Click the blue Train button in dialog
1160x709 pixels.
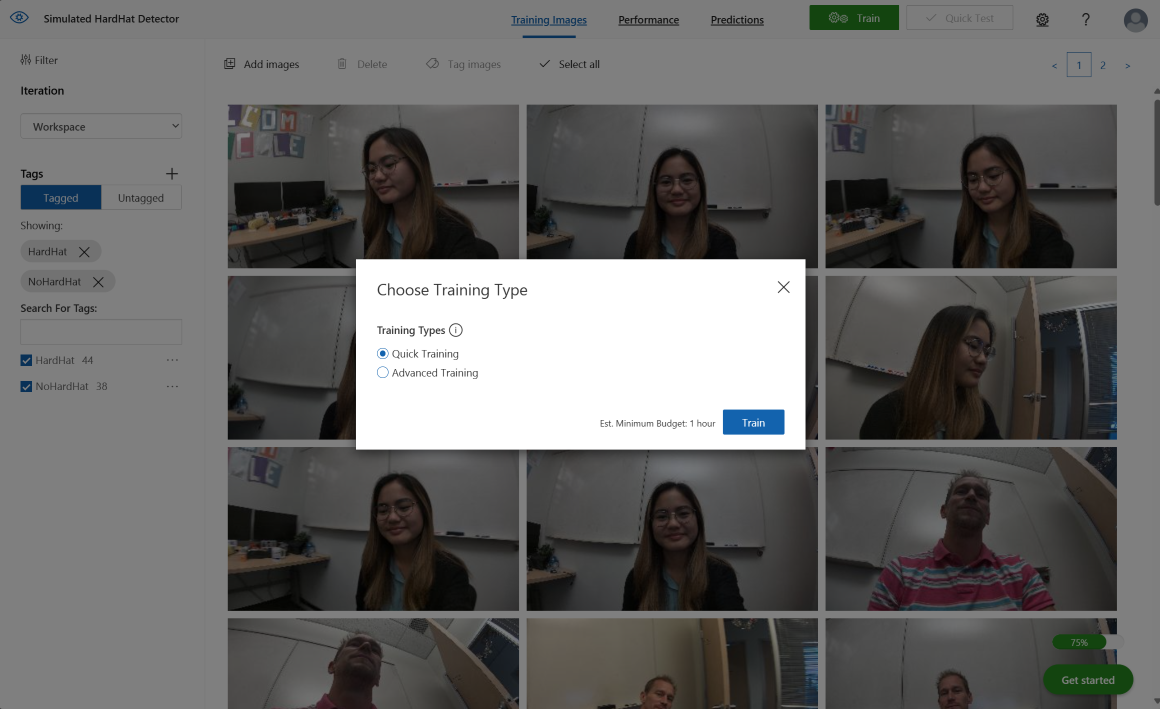tap(753, 423)
